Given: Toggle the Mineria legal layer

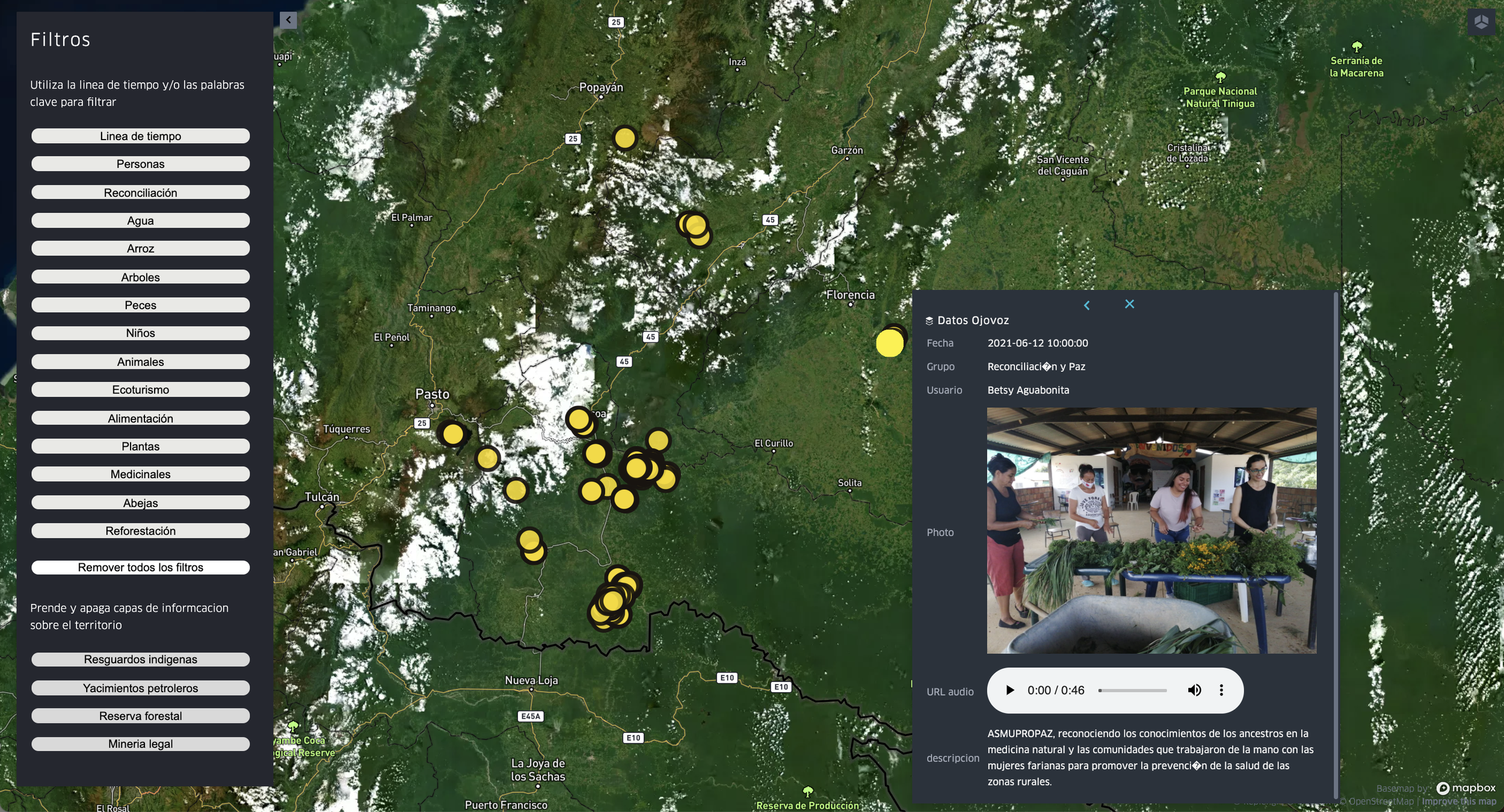Looking at the screenshot, I should [x=140, y=744].
